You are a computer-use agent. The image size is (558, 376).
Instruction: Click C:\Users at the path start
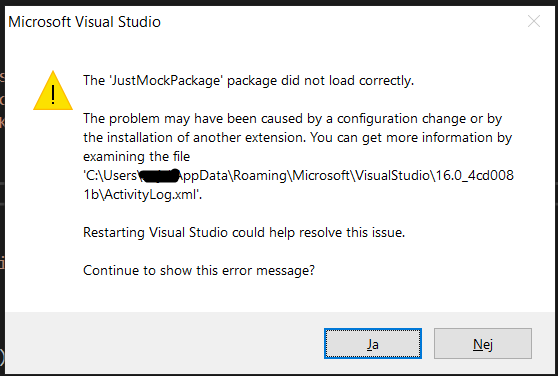pos(111,176)
